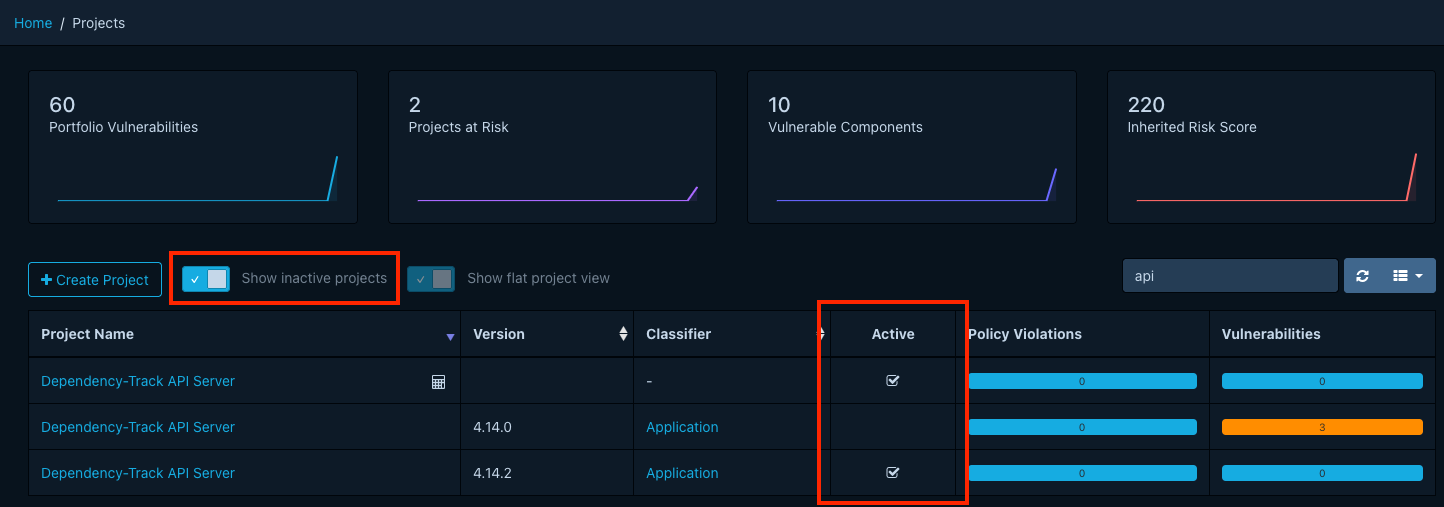Open Dependency-Track API Server without version
This screenshot has width=1444, height=507.
pos(138,381)
